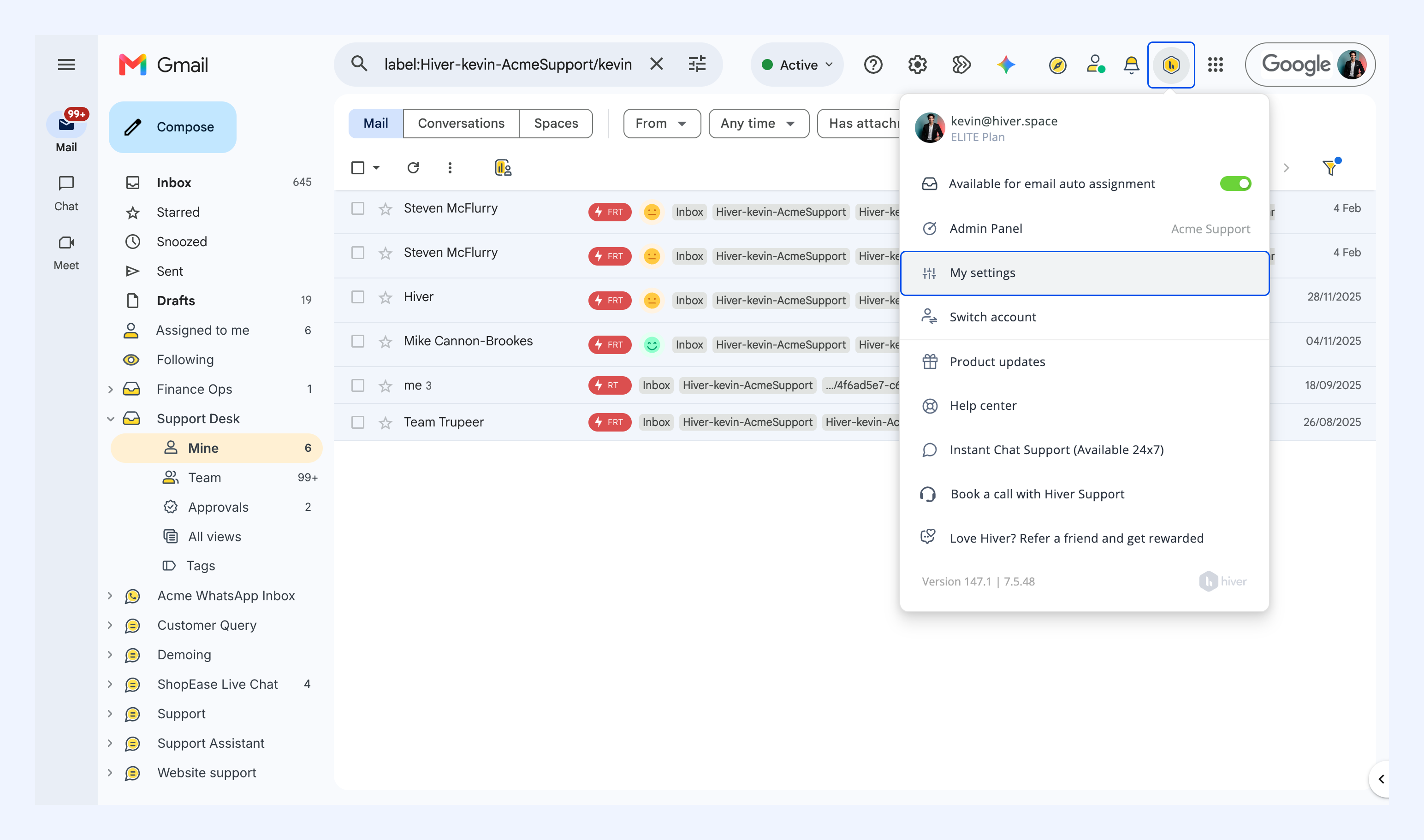Screen dimensions: 1424x840
Task: Open Admin Panel from Hiver menu
Action: (x=1084, y=229)
